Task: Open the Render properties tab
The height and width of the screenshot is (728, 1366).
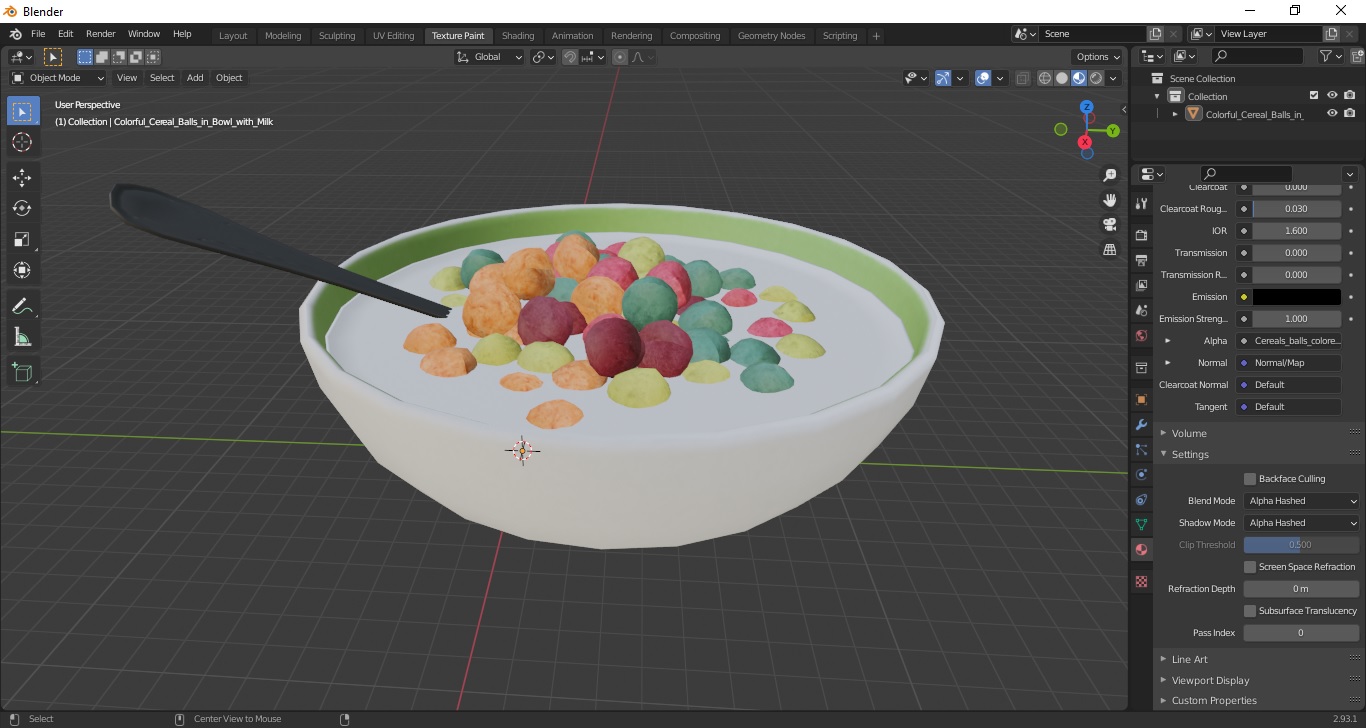Action: click(1141, 235)
